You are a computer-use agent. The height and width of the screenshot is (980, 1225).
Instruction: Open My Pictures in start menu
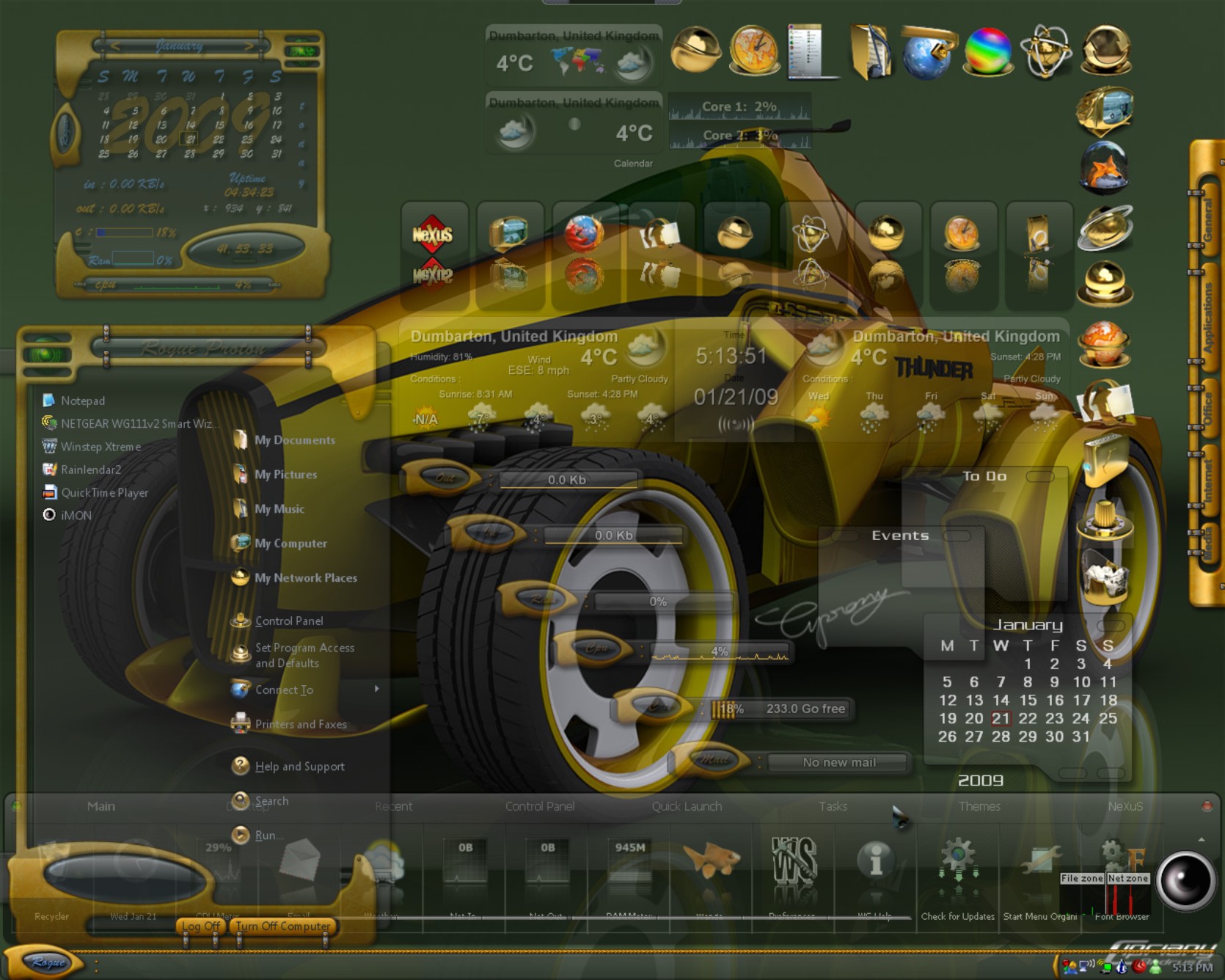pos(275,475)
